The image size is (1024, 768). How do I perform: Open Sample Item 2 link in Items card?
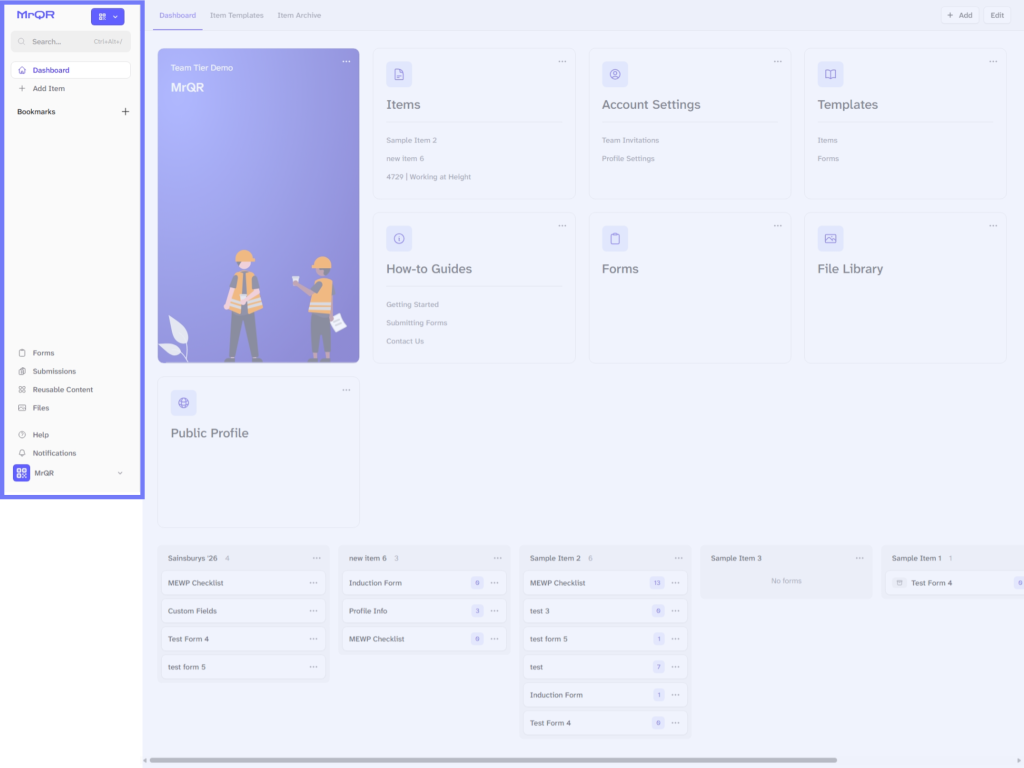pyautogui.click(x=411, y=140)
